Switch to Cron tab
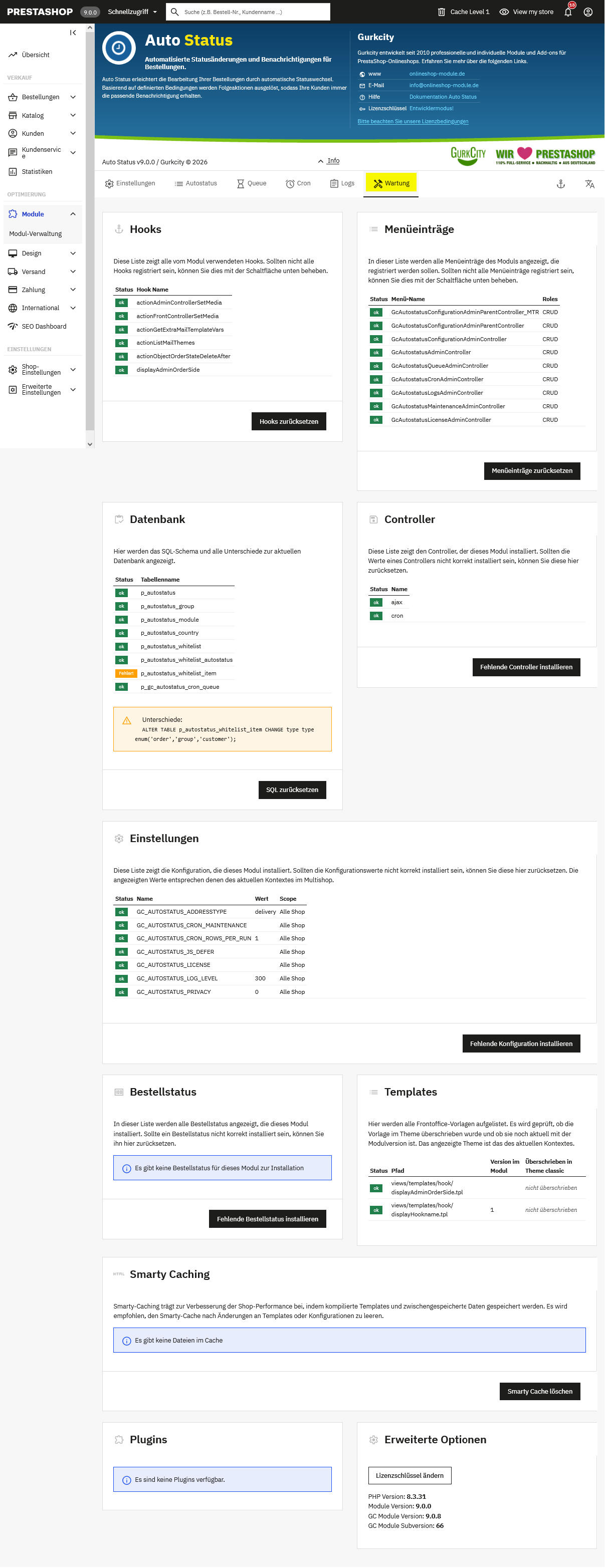Image resolution: width=605 pixels, height=1568 pixels. tap(298, 184)
